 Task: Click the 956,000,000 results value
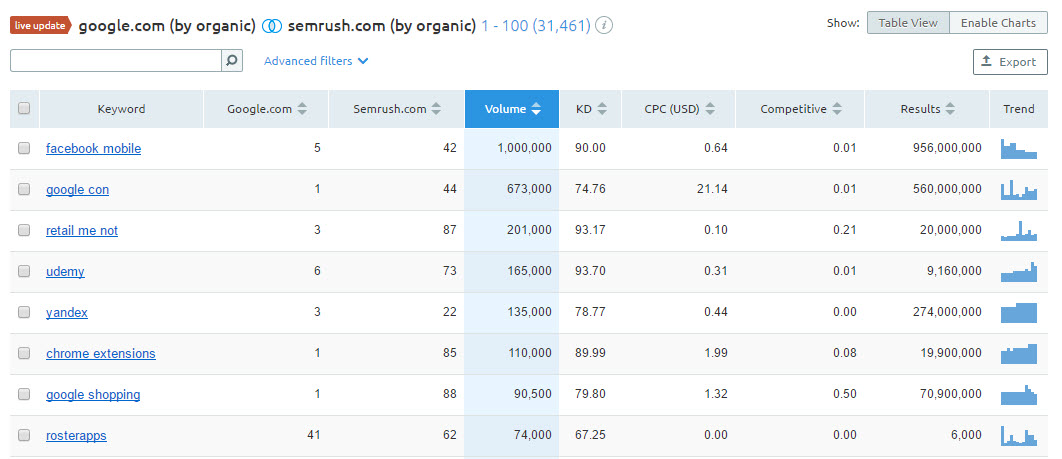(947, 148)
